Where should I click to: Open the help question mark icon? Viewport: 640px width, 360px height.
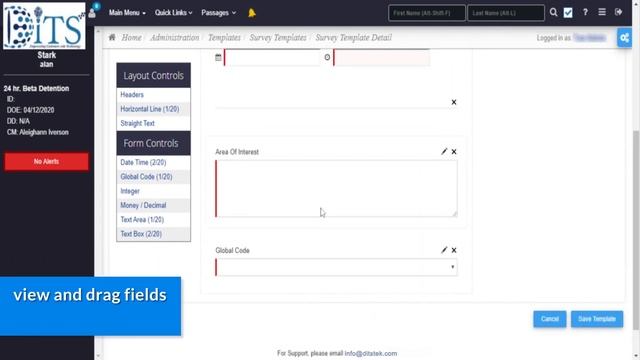coord(585,12)
